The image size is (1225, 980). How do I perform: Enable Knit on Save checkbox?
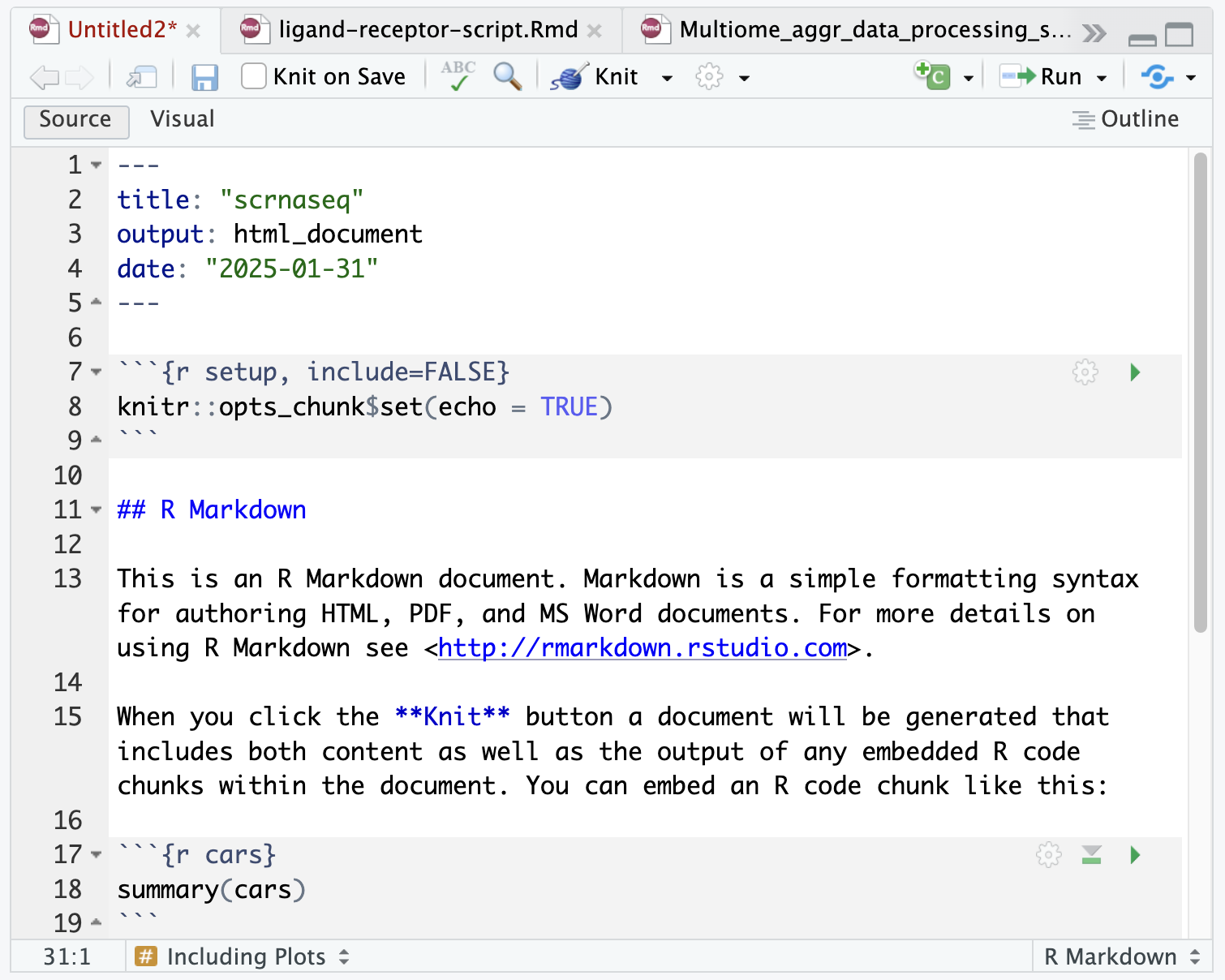pos(254,76)
